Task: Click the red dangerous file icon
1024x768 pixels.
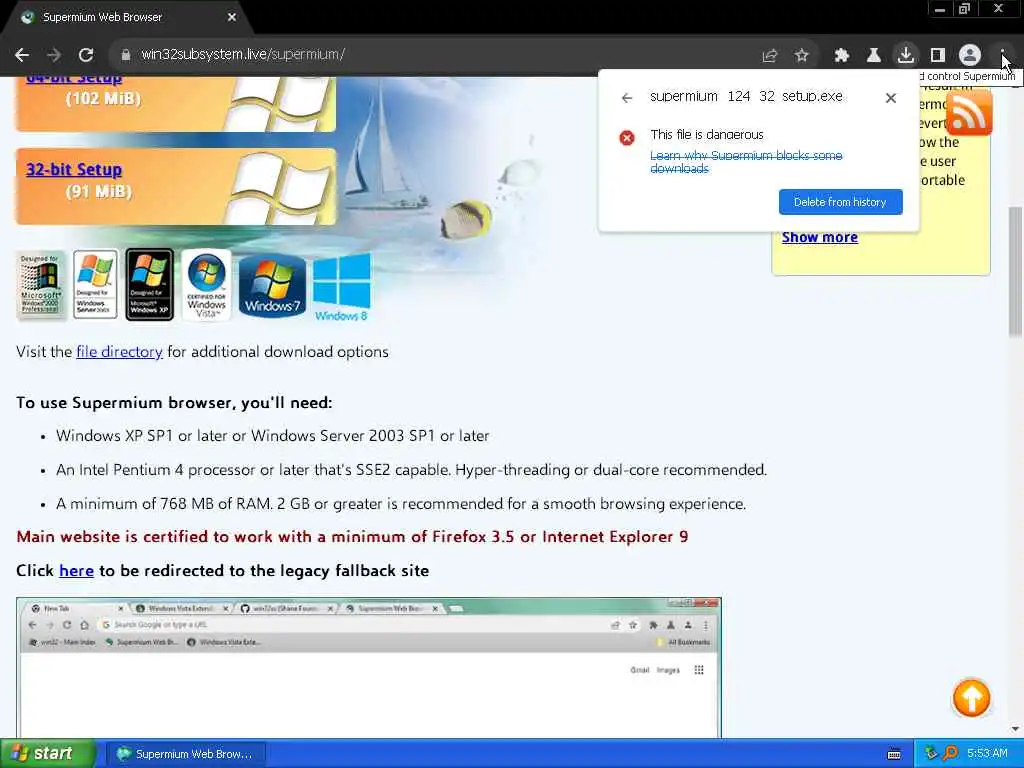Action: click(627, 138)
